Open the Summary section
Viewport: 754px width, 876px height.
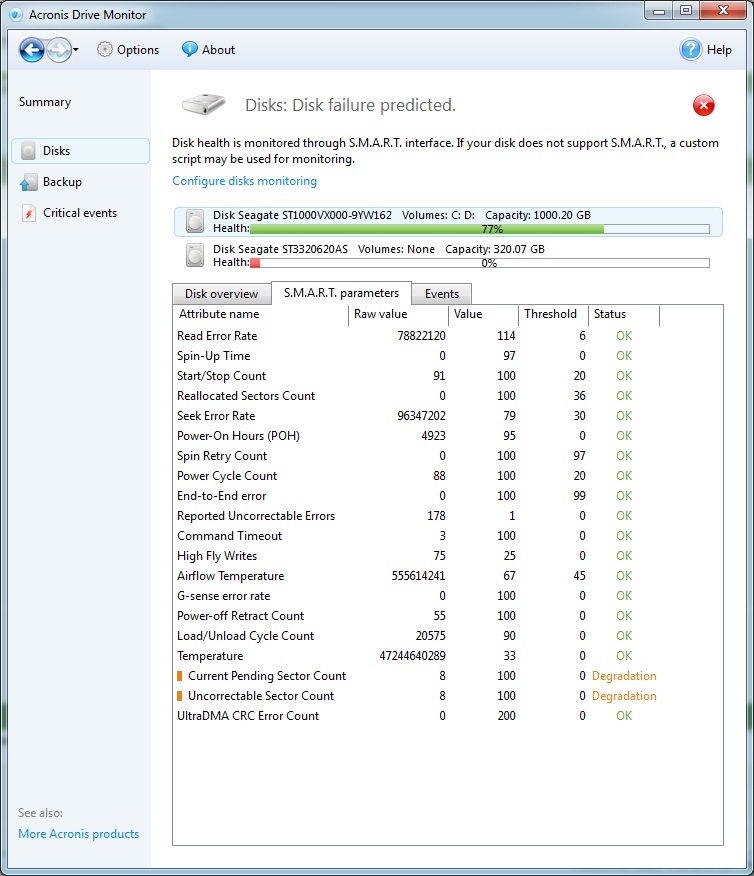pos(45,102)
